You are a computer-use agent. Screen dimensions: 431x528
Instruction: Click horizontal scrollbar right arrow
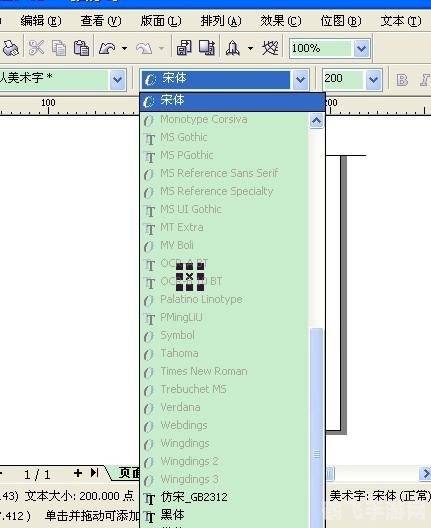pos(425,474)
